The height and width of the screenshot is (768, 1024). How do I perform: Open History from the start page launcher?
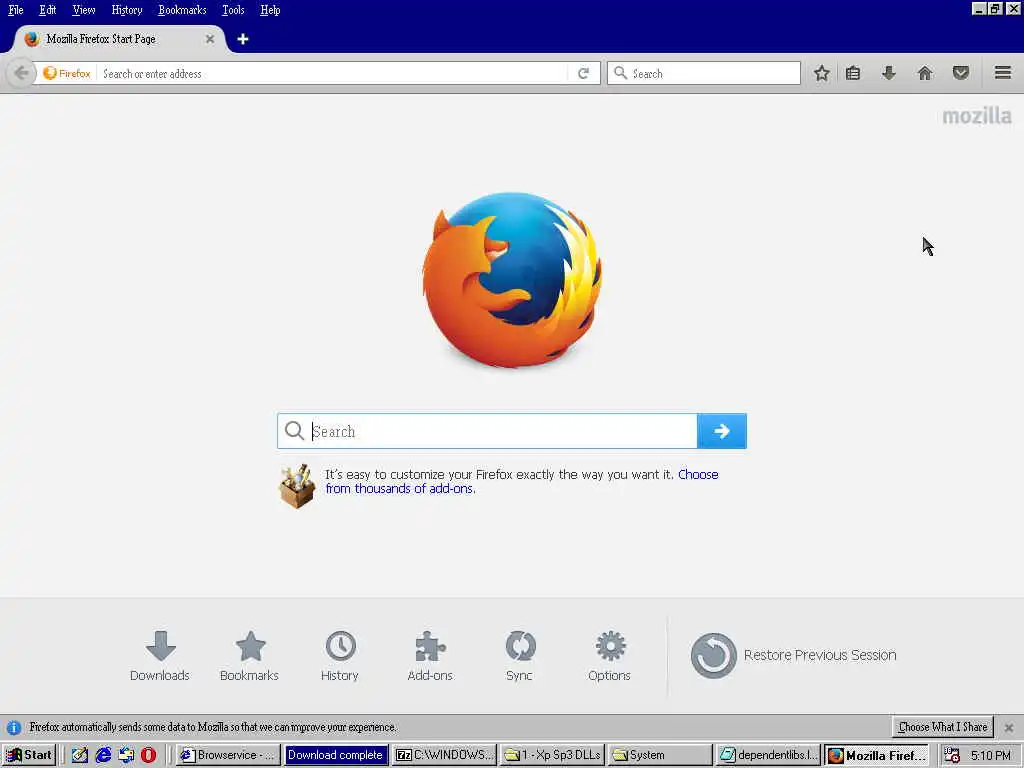[x=340, y=656]
